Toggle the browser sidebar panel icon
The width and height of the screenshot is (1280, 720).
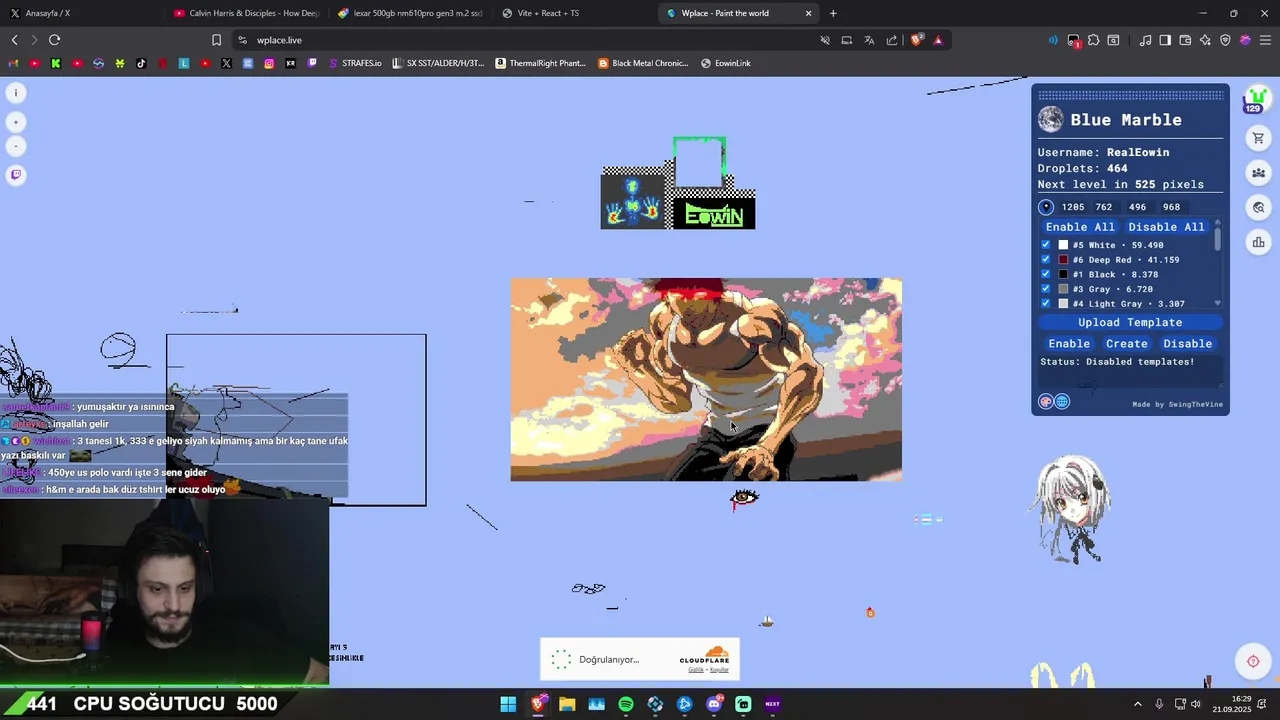1165,40
